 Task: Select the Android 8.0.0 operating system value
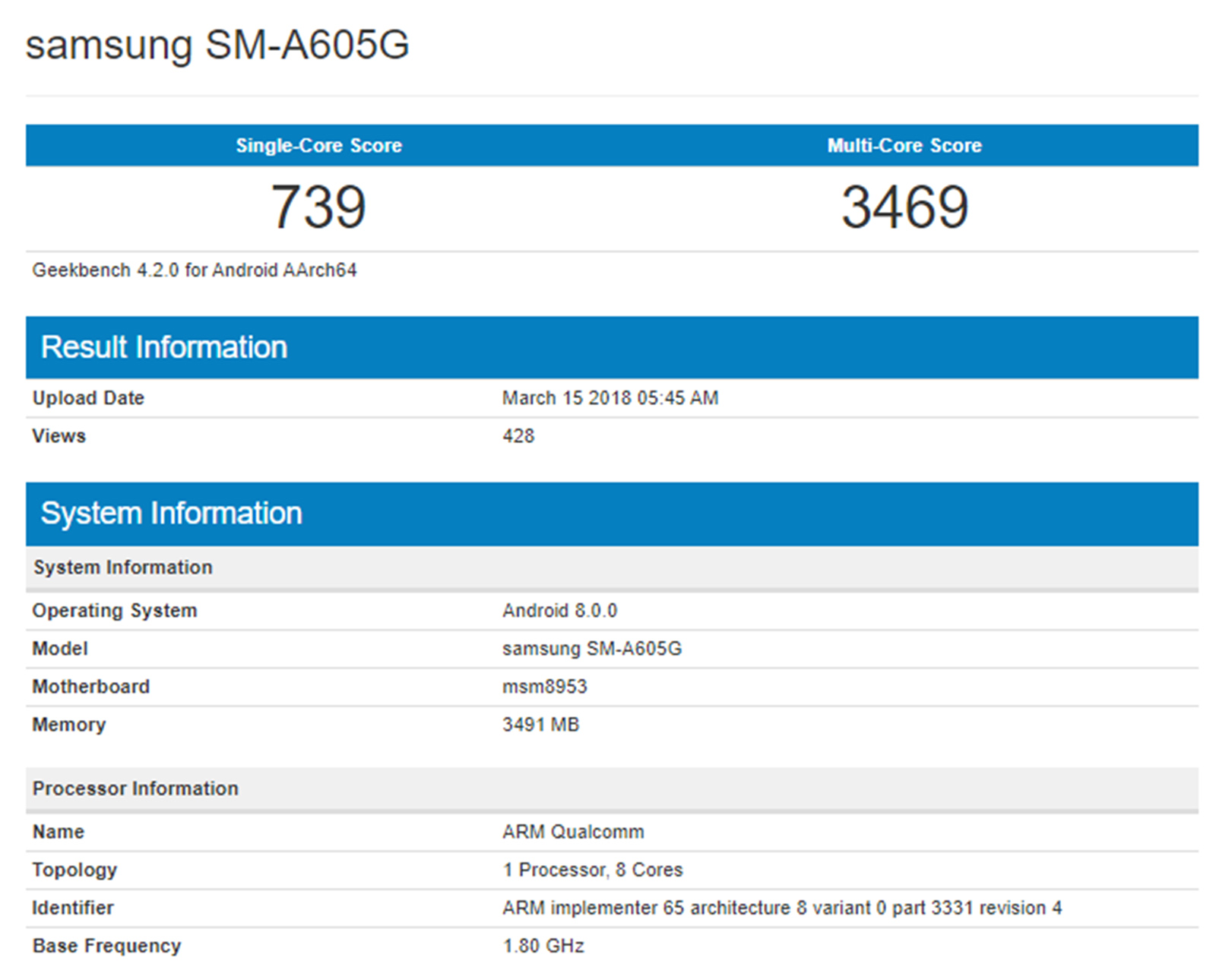pos(559,611)
